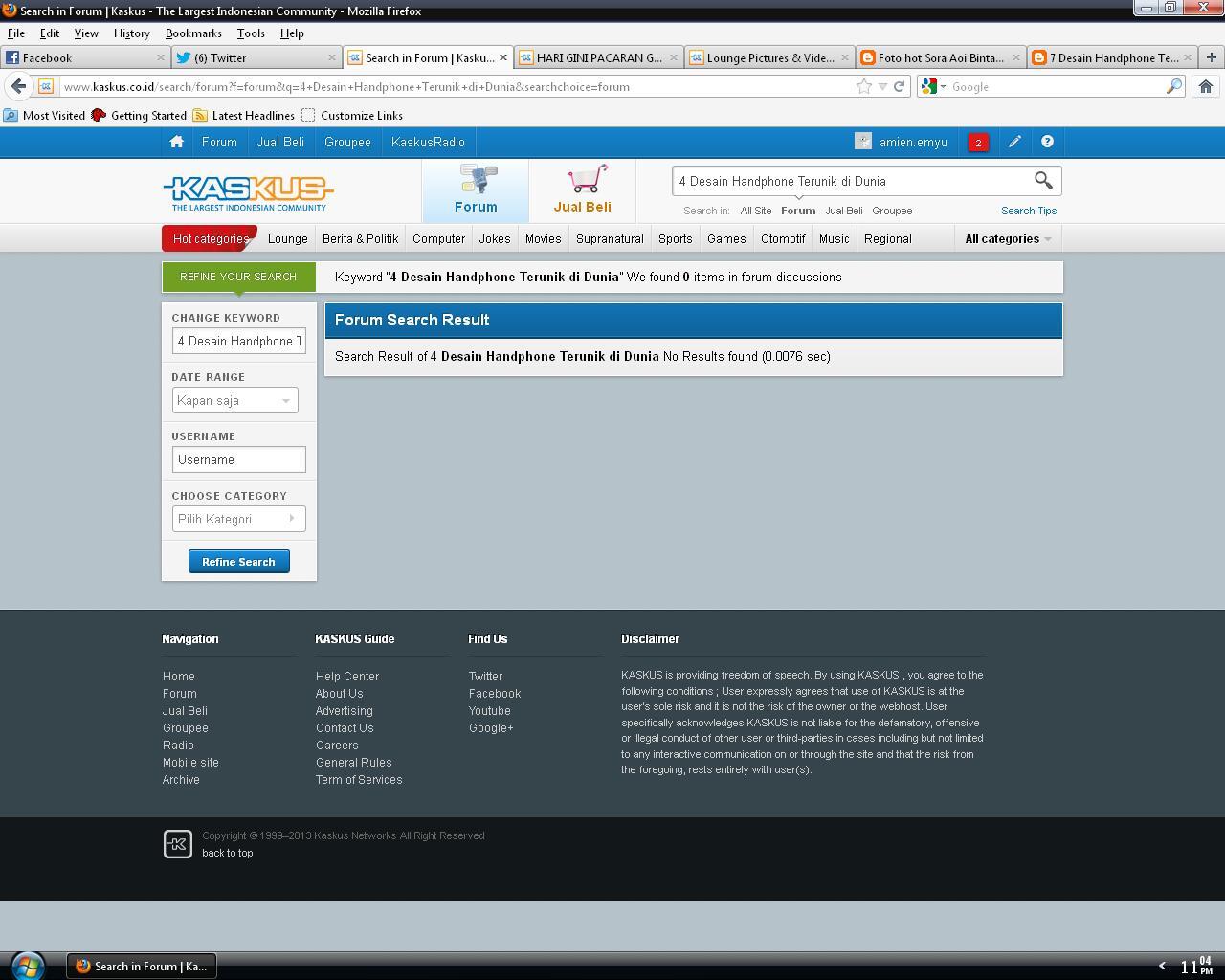Open the Pilih Kategori category dropdown
The height and width of the screenshot is (980, 1225).
click(238, 519)
